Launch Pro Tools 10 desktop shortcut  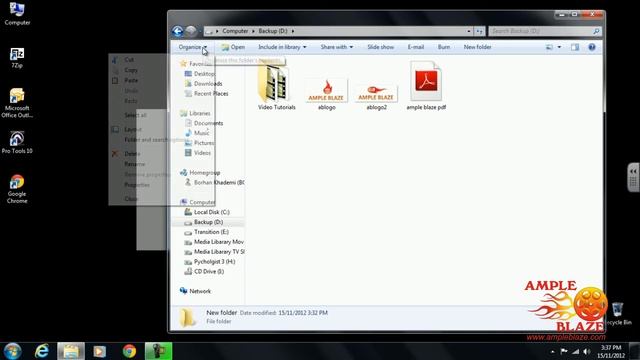click(17, 142)
